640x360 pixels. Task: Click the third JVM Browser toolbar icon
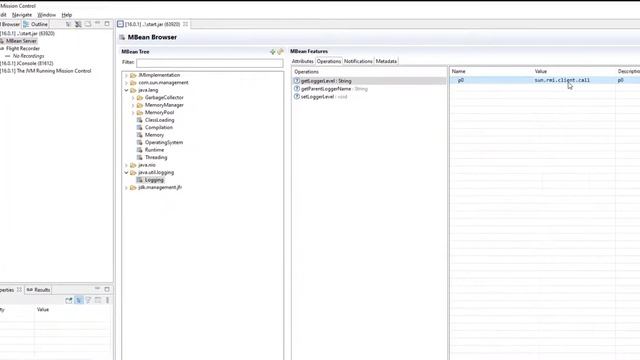point(88,24)
